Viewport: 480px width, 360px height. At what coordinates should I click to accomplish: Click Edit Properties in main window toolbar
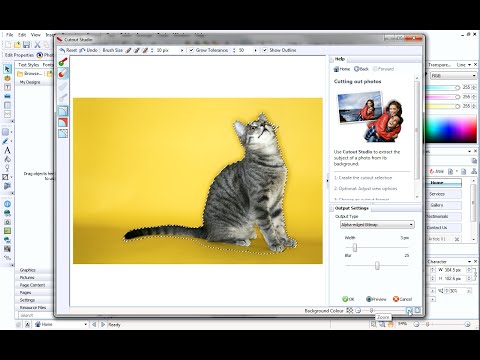pos(19,55)
